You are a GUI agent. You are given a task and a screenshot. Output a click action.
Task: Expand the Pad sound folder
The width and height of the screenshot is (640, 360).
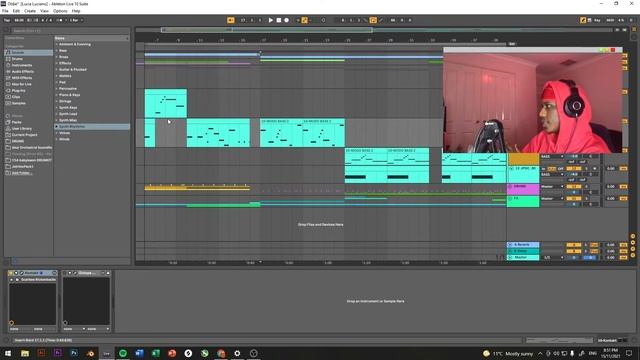point(57,82)
